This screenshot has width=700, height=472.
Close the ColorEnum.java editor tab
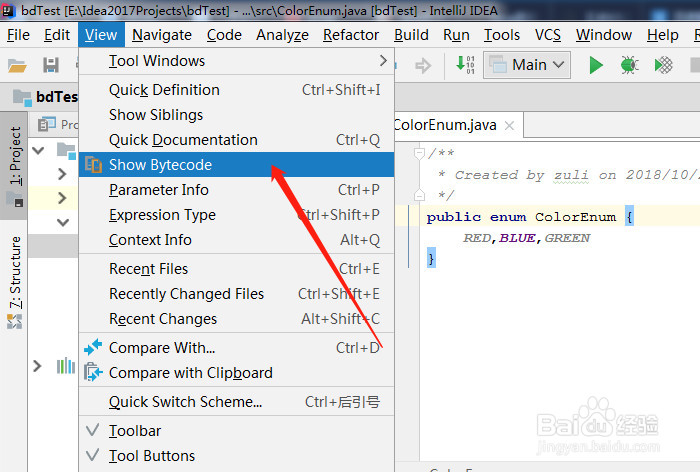click(x=509, y=125)
